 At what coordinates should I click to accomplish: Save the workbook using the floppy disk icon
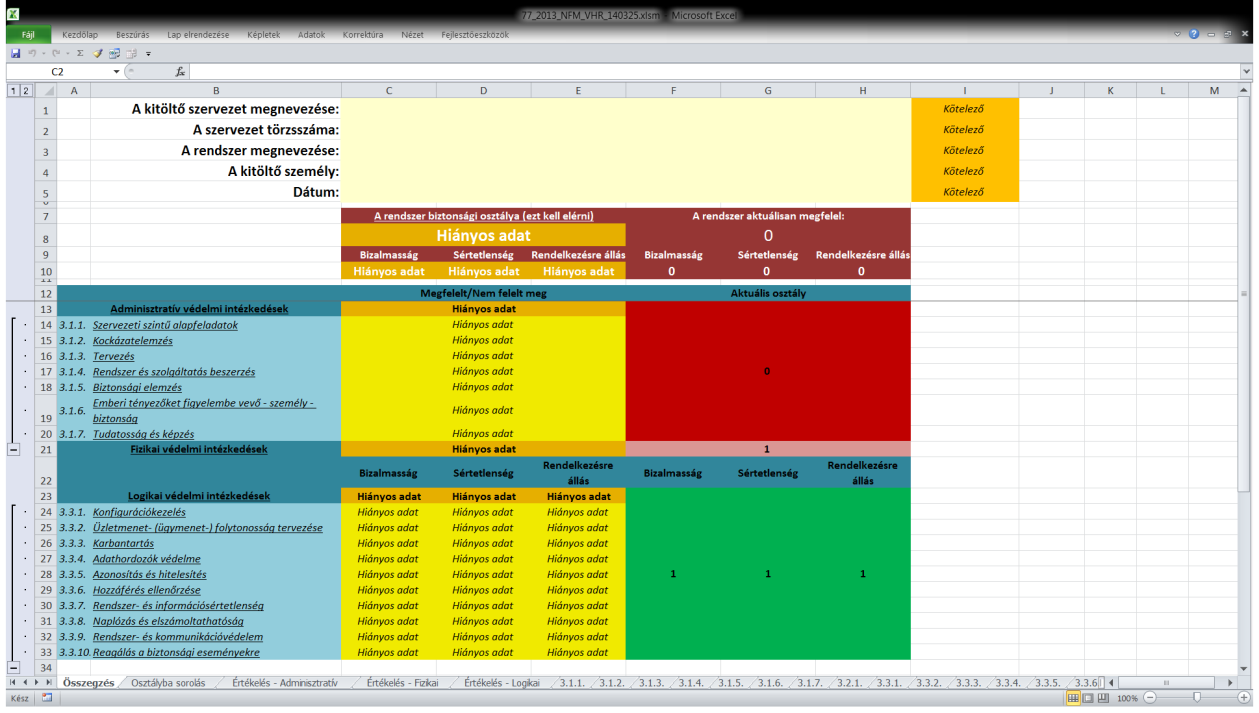(16, 53)
